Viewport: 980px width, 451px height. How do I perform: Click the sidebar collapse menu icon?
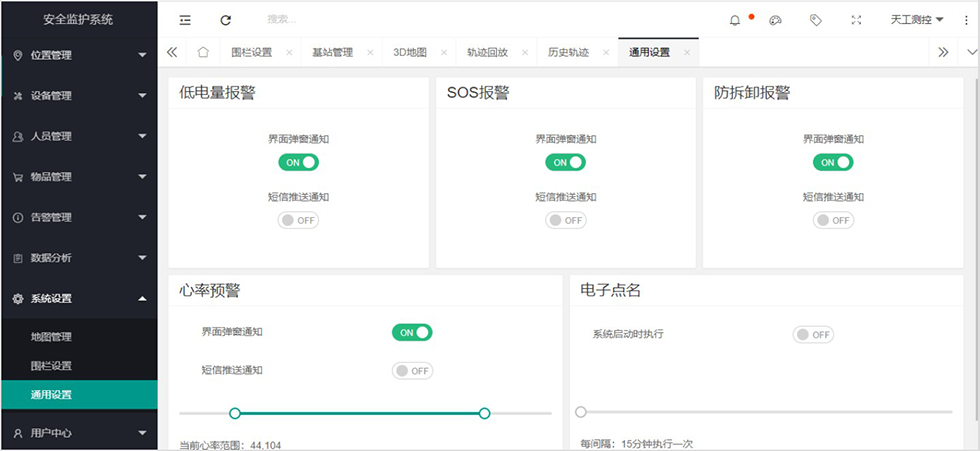coord(185,19)
